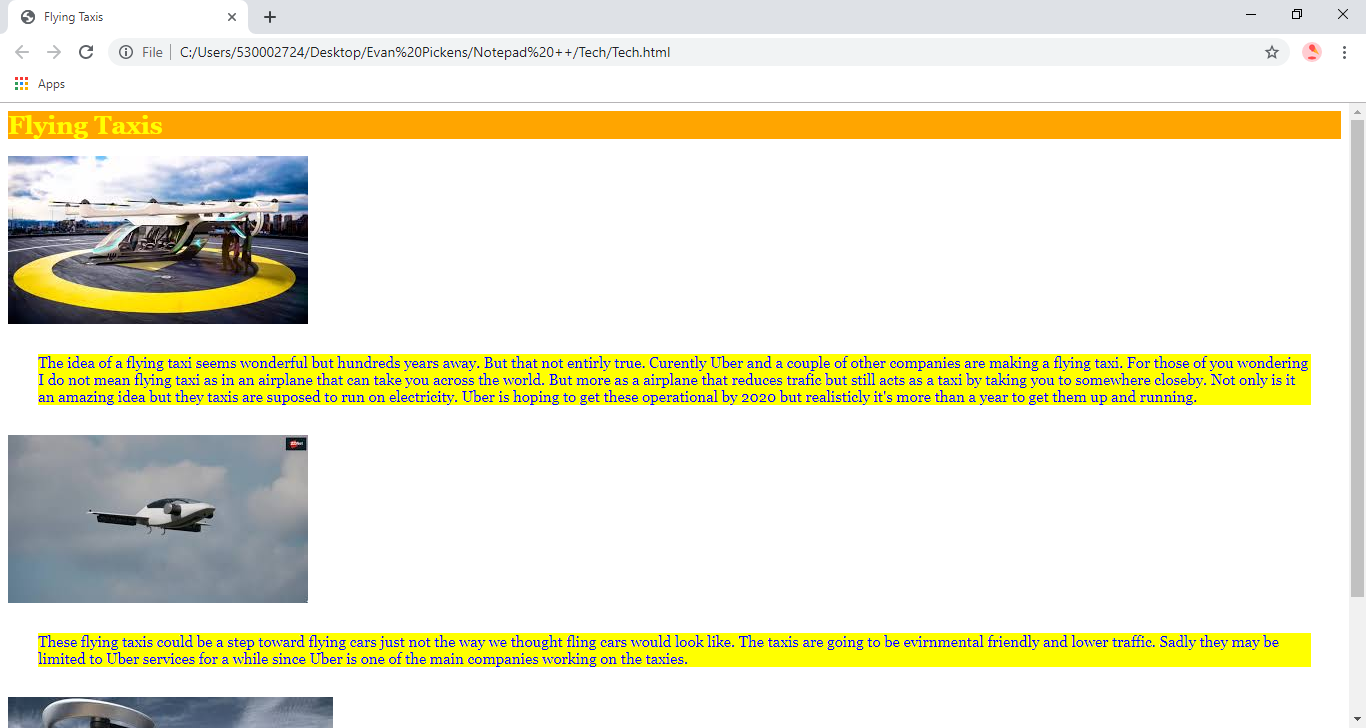
Task: Click the aircraft in cloudy sky image
Action: coord(158,519)
